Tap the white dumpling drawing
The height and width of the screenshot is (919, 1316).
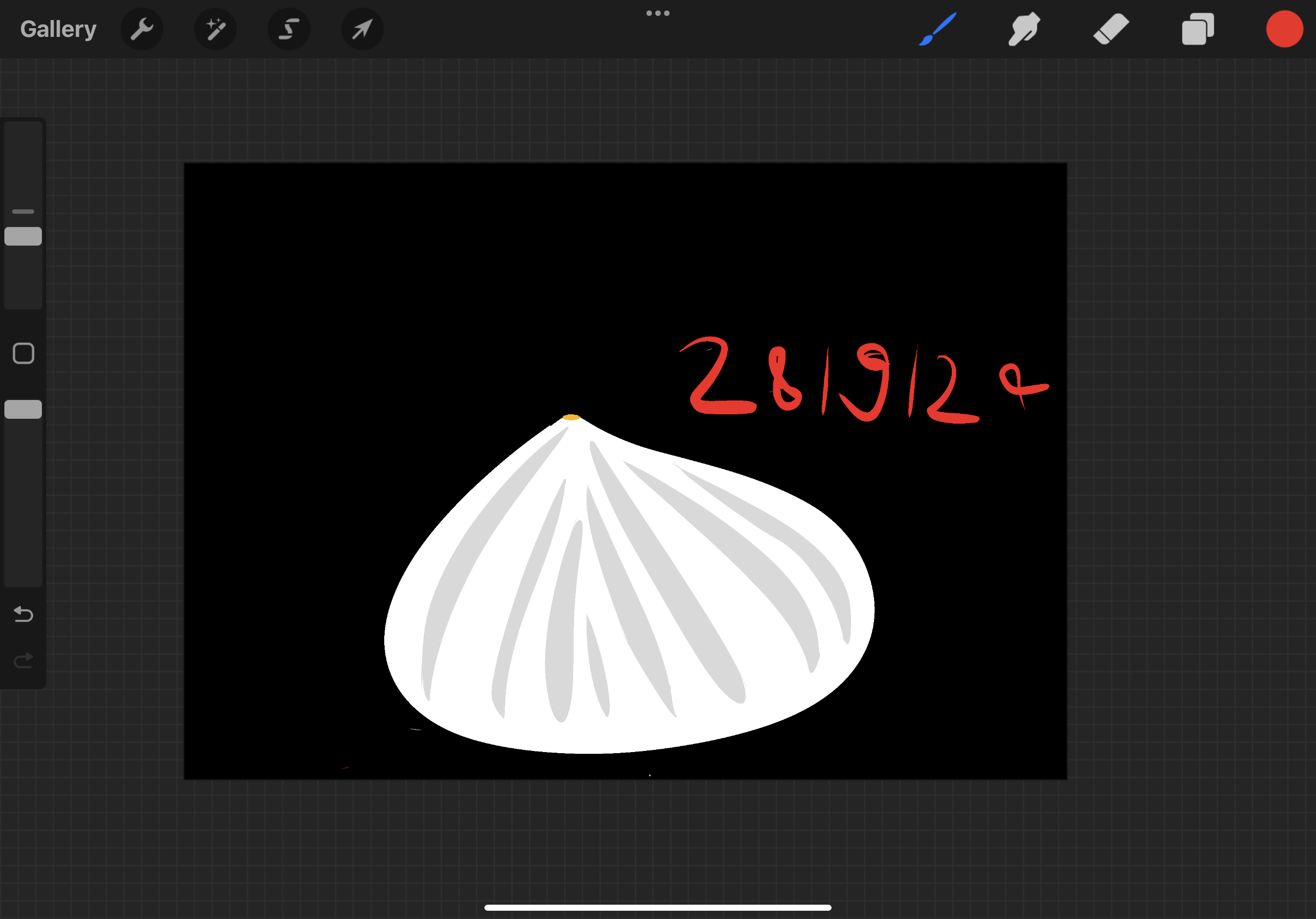point(630,602)
